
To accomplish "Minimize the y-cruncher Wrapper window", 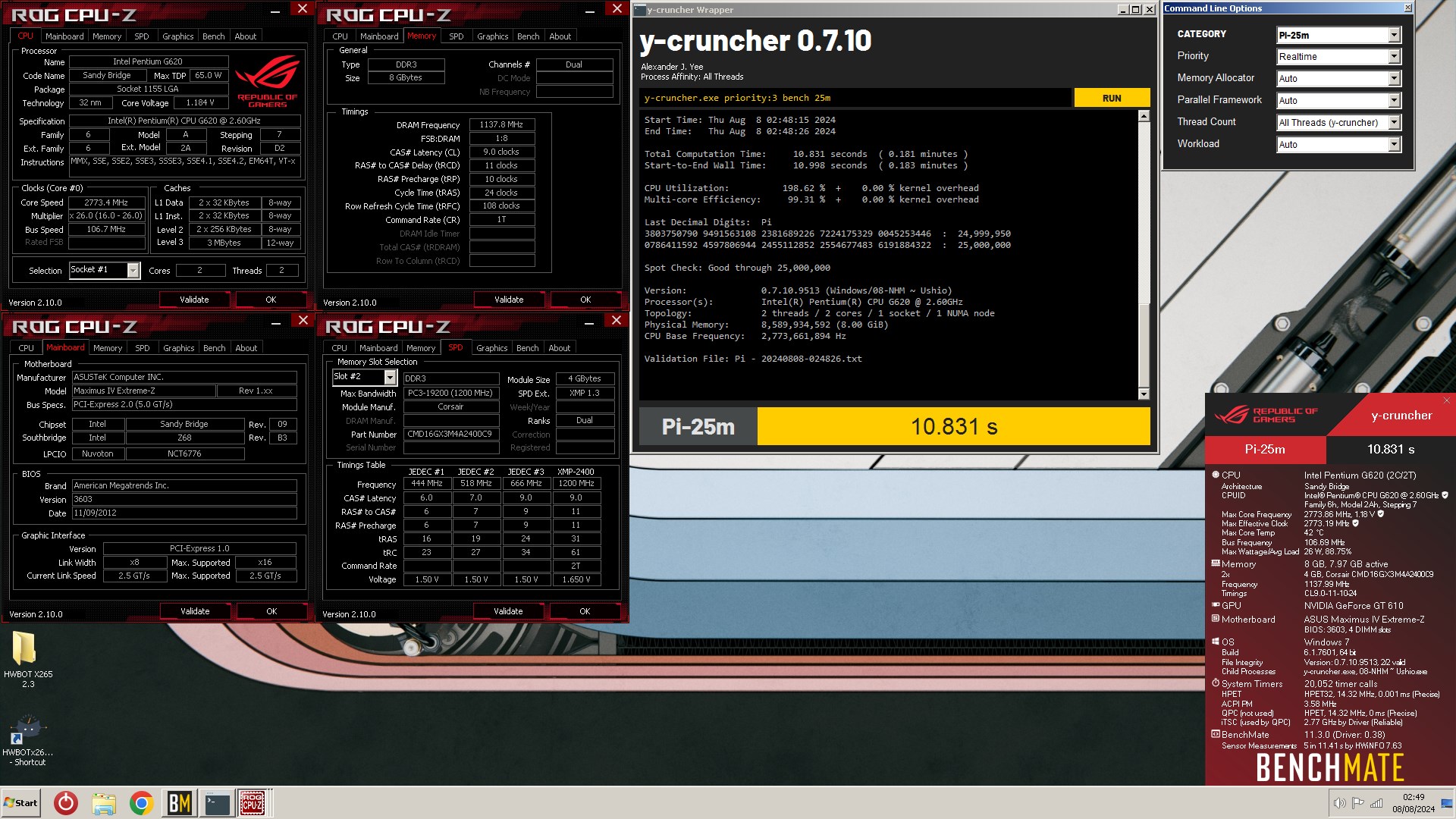I will click(x=1123, y=10).
